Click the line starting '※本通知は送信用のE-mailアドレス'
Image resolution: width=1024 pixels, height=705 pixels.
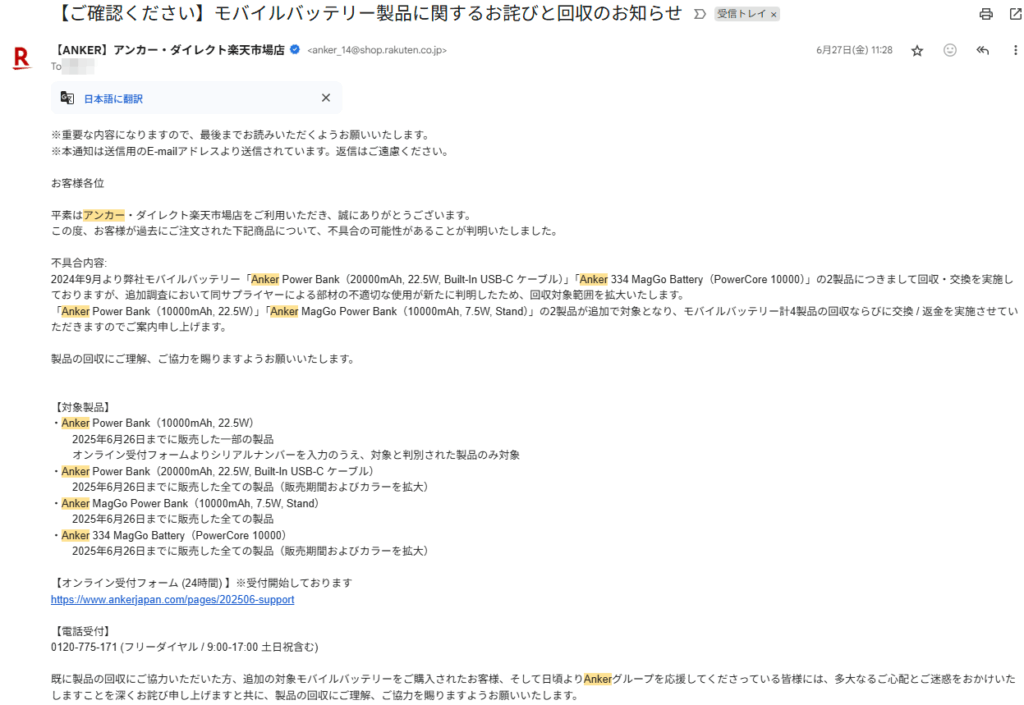tap(251, 151)
